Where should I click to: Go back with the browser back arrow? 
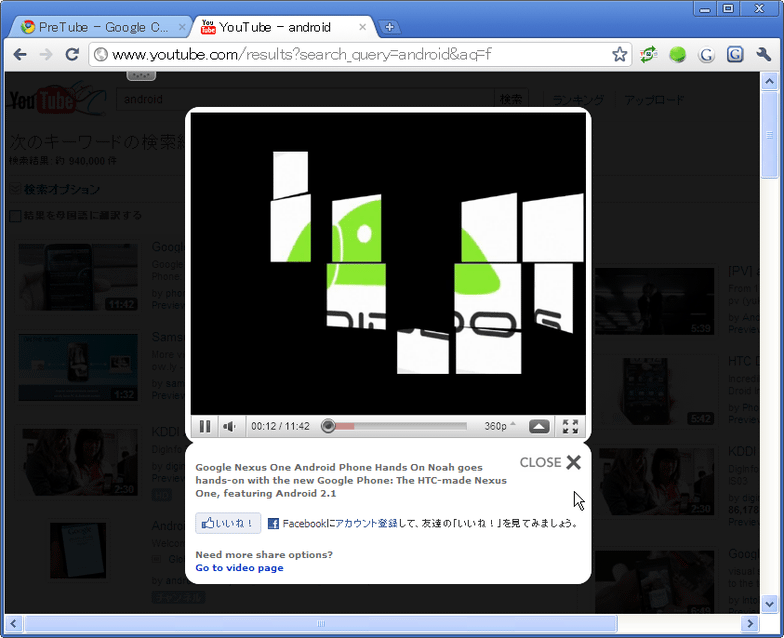click(x=20, y=54)
